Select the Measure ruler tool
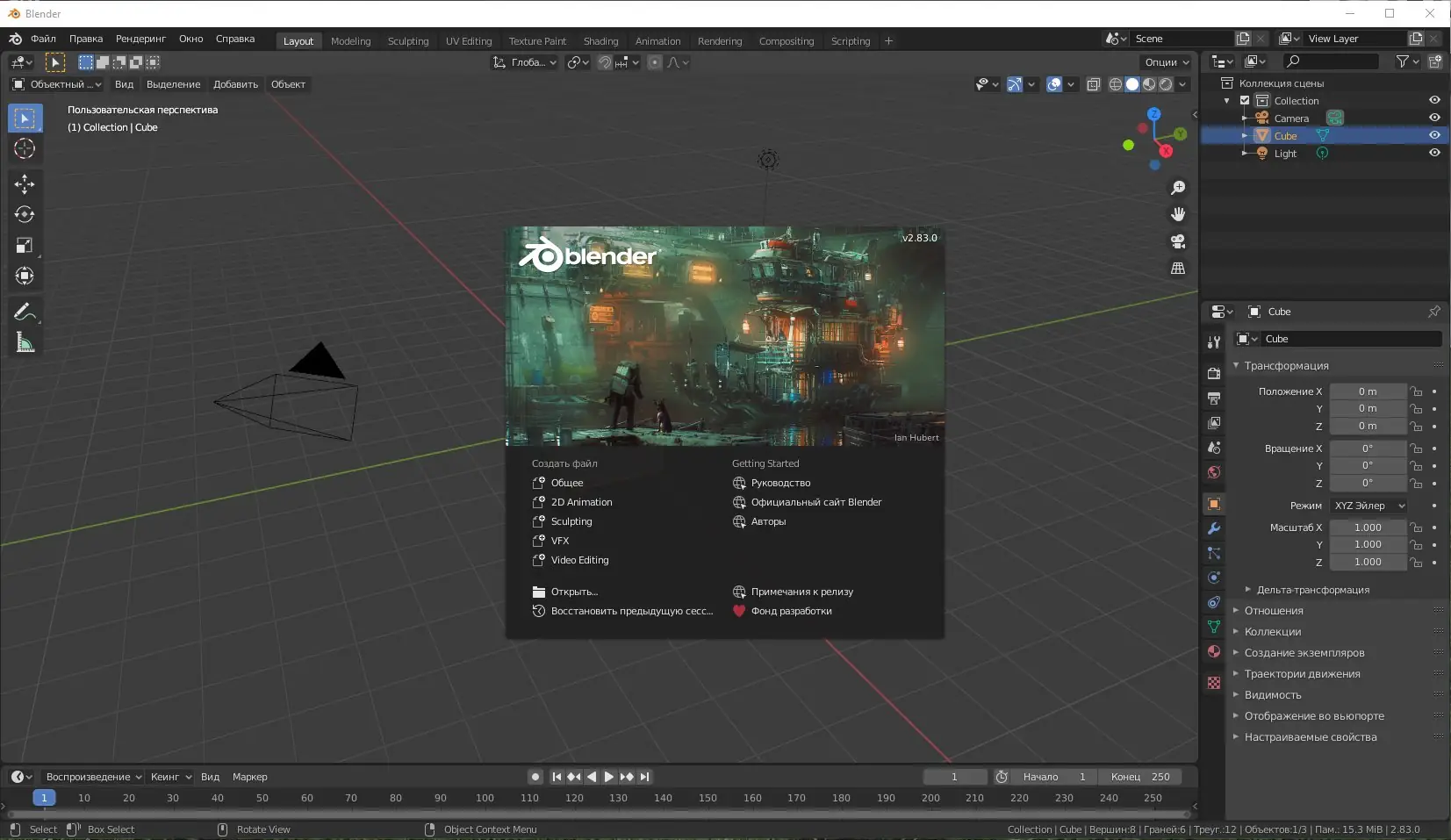Viewport: 1451px width, 840px height. [x=25, y=343]
